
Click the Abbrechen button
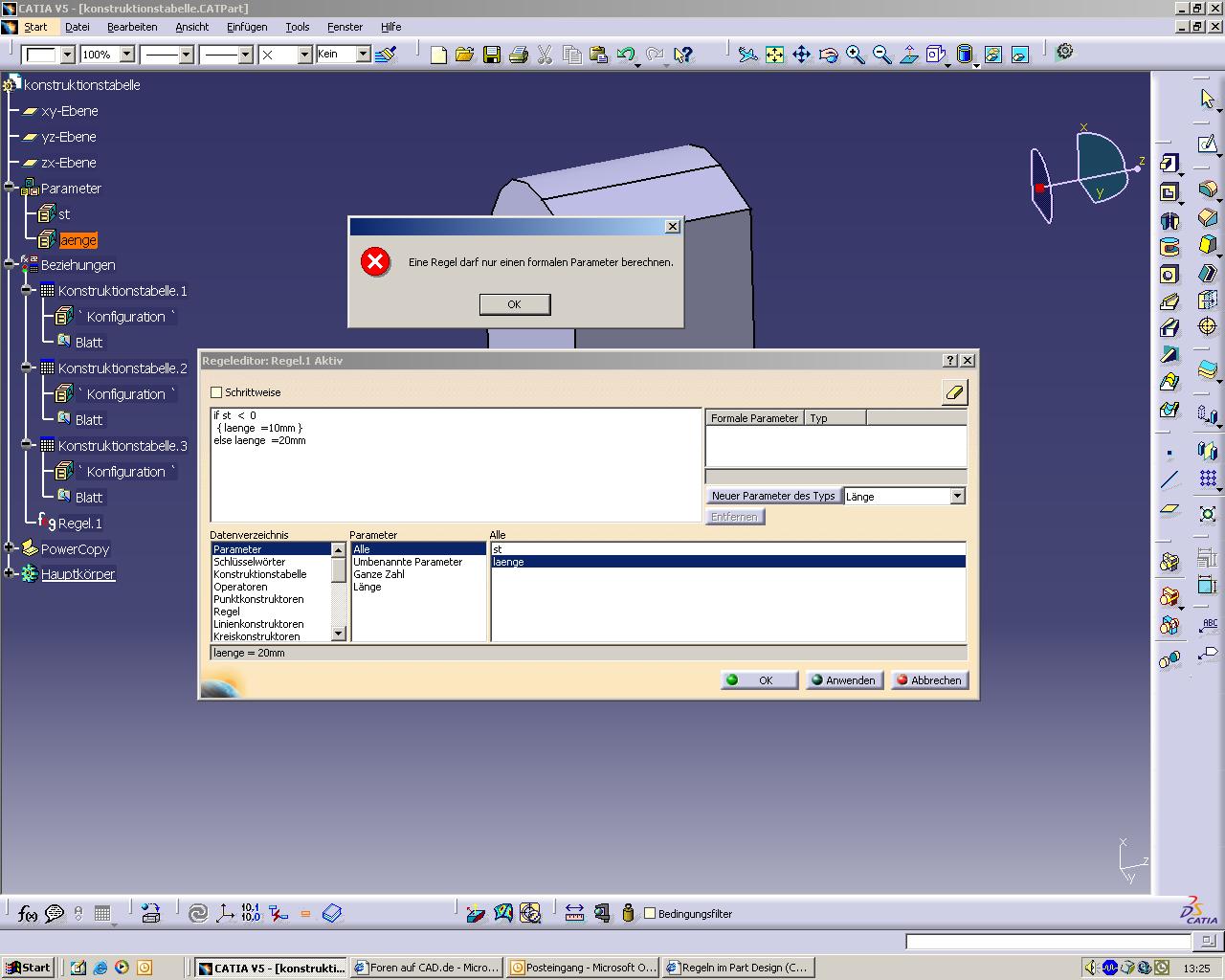pyautogui.click(x=929, y=680)
